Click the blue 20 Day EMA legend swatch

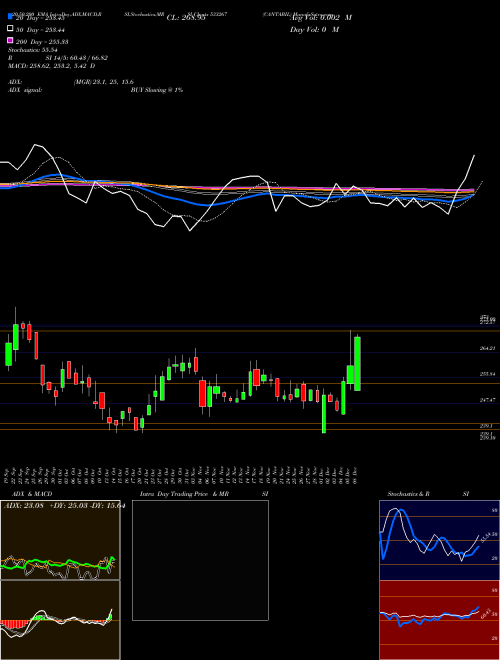(10, 17)
